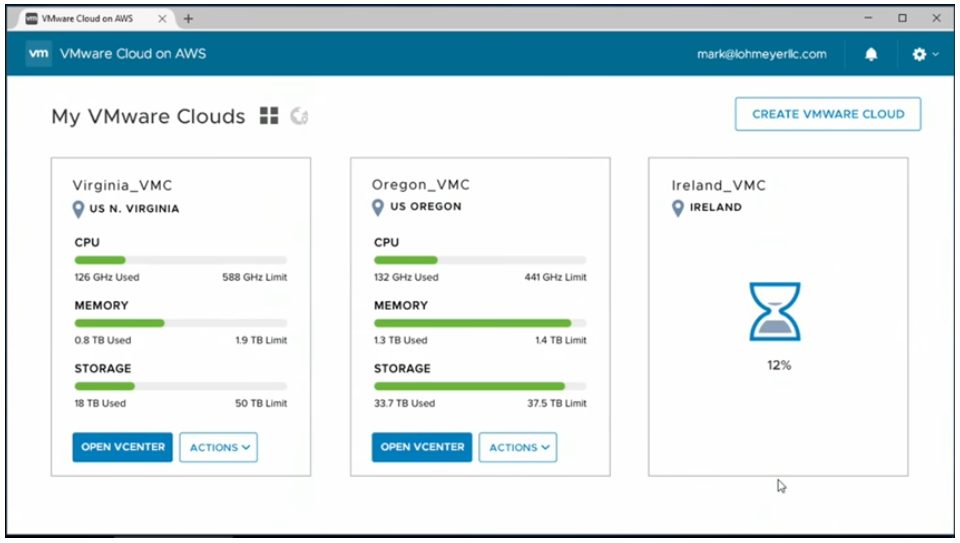Expand Actions dropdown for Oregon_VMC
The image size is (960, 543).
pos(518,448)
